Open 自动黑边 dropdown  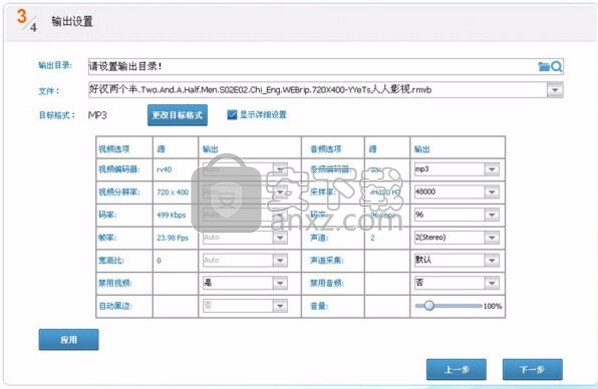click(280, 306)
